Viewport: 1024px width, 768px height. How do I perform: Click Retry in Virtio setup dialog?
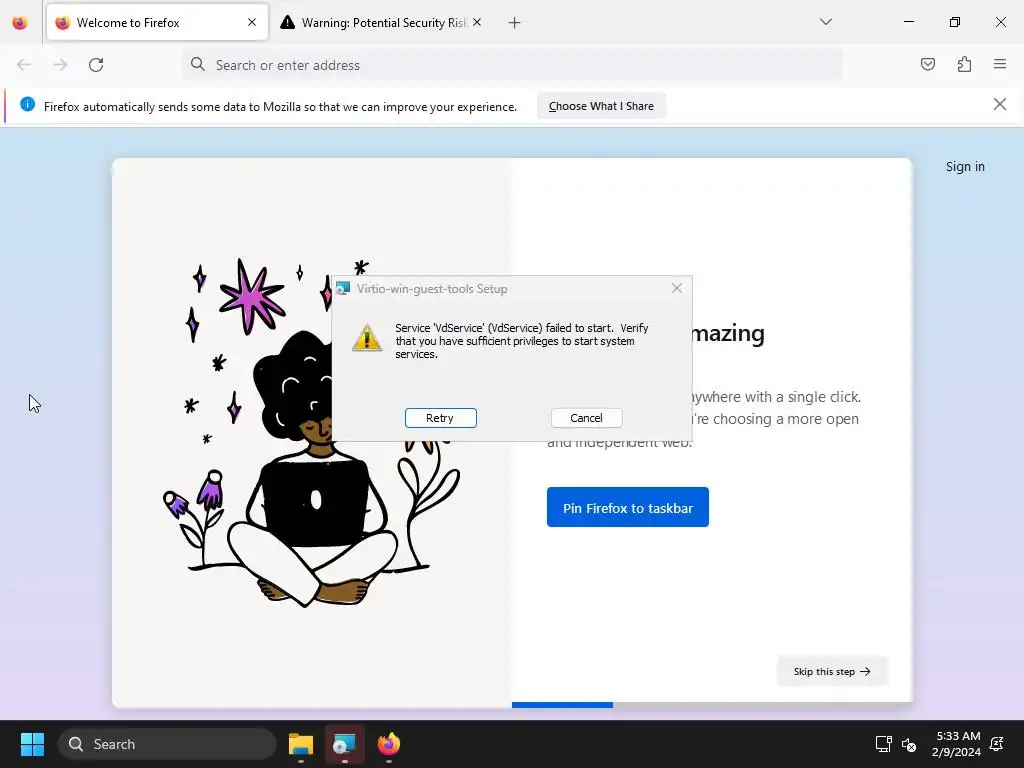click(x=441, y=418)
